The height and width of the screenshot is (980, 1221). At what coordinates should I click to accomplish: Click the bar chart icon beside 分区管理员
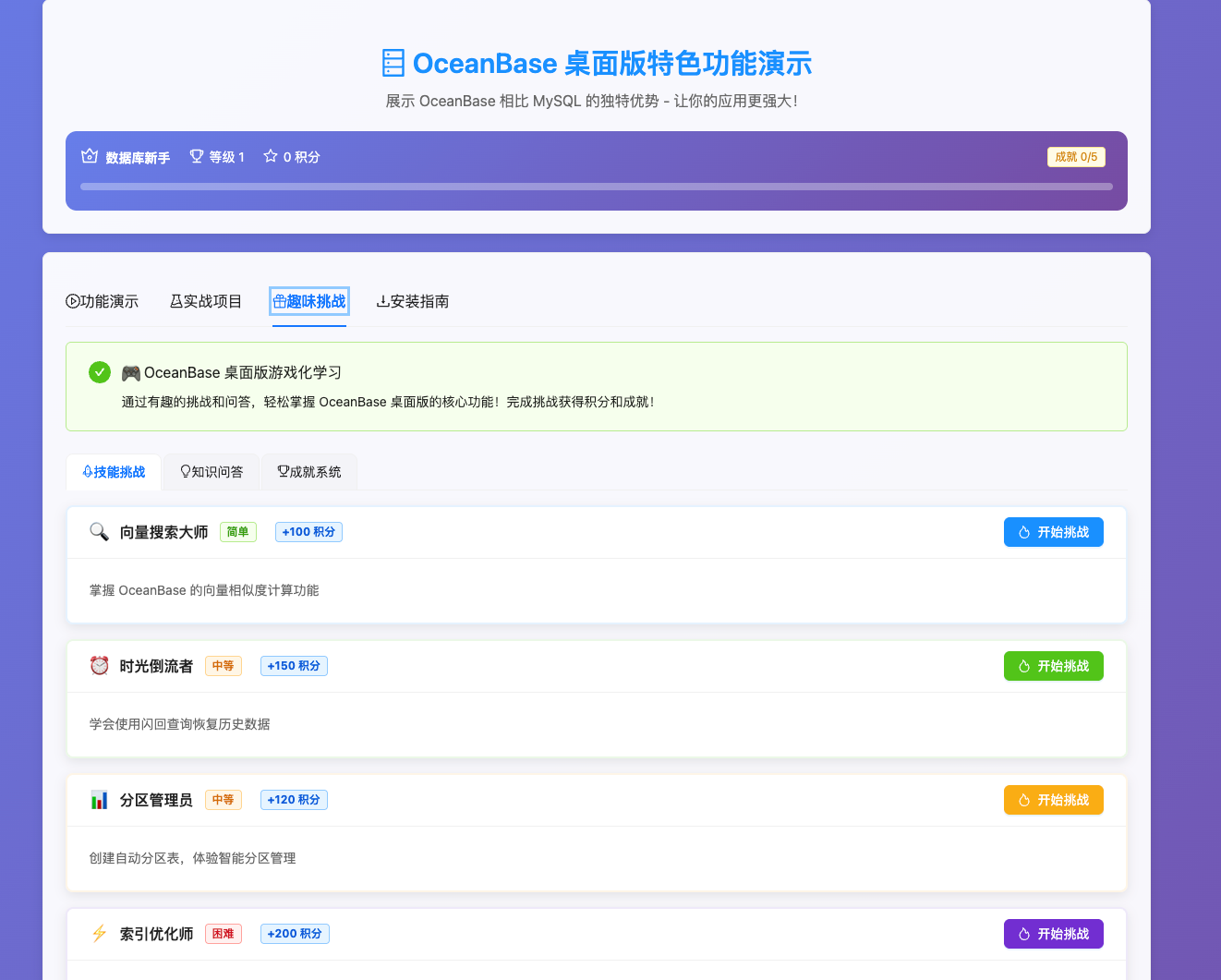pos(99,800)
